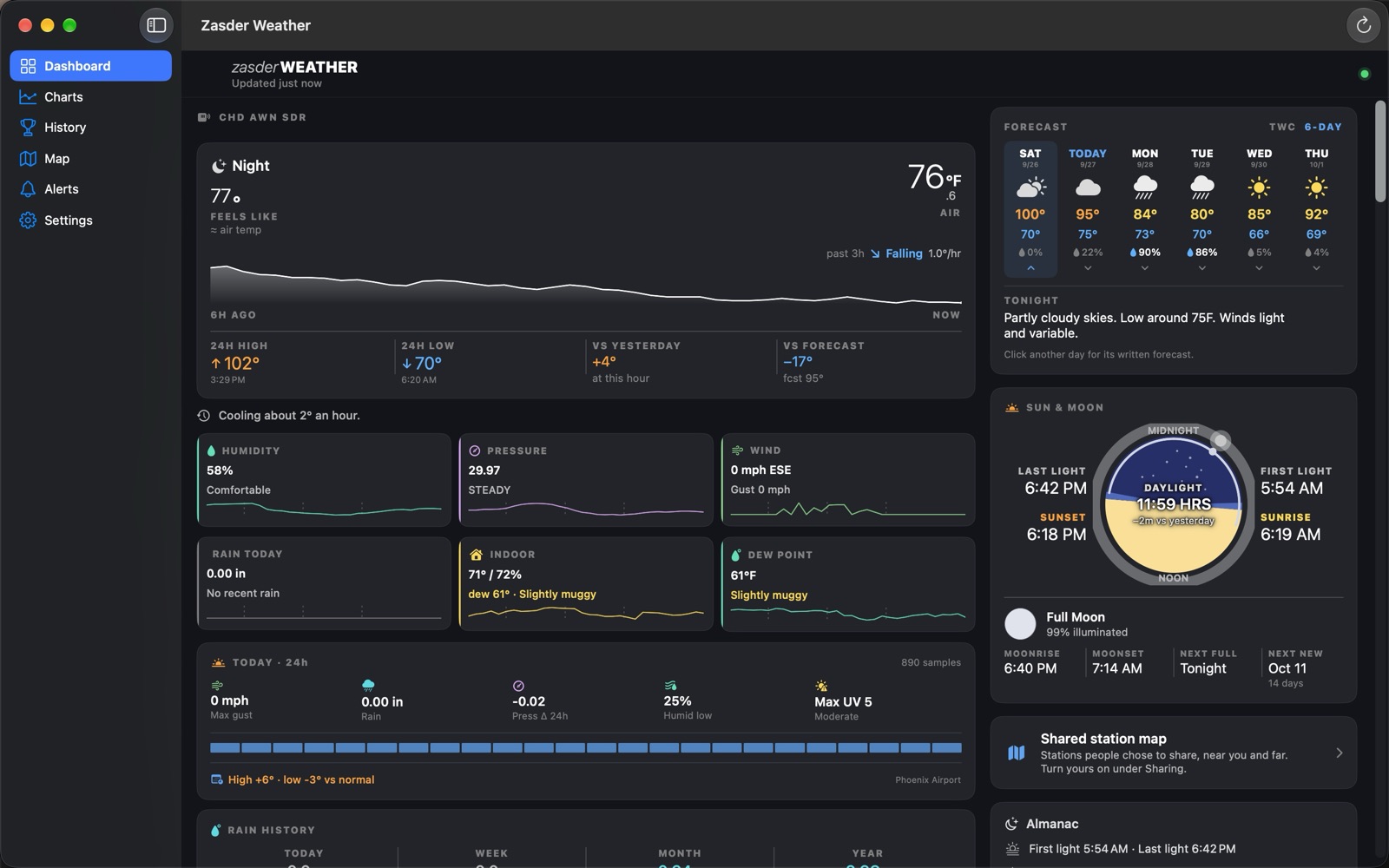Expand the MON forecast chevron
Image resolution: width=1389 pixels, height=868 pixels.
click(x=1145, y=268)
